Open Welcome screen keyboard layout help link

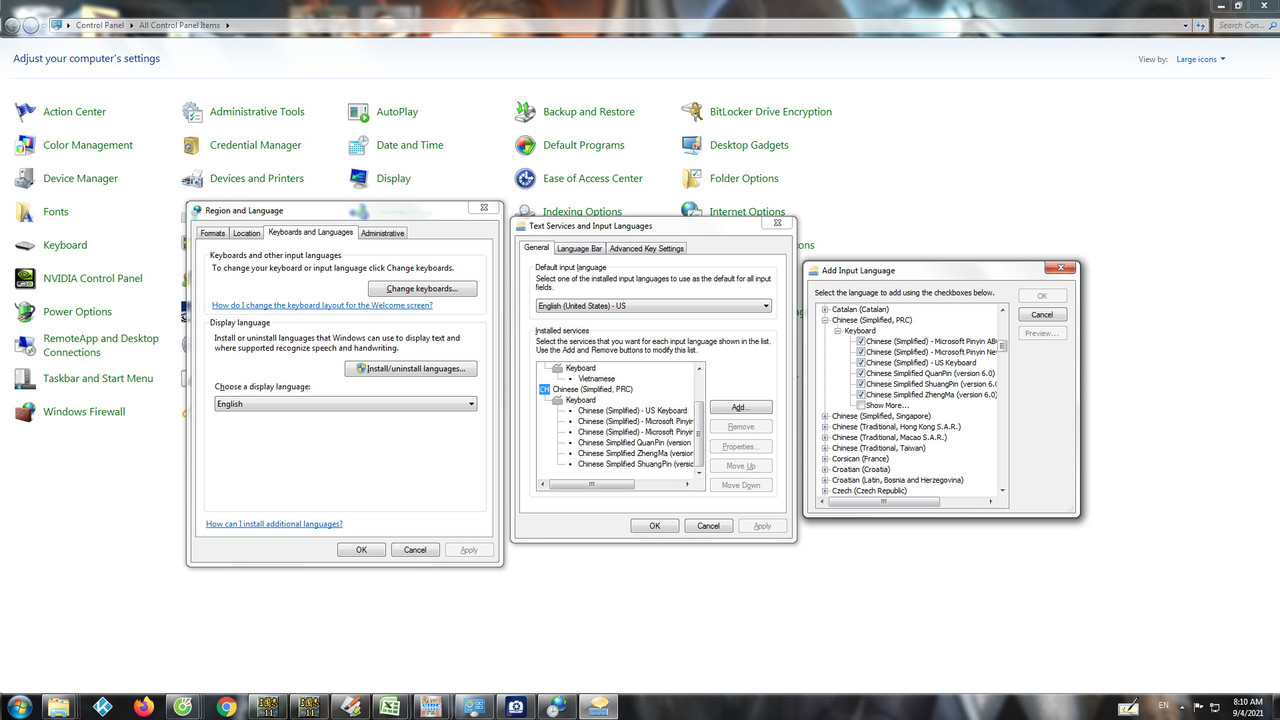click(322, 305)
